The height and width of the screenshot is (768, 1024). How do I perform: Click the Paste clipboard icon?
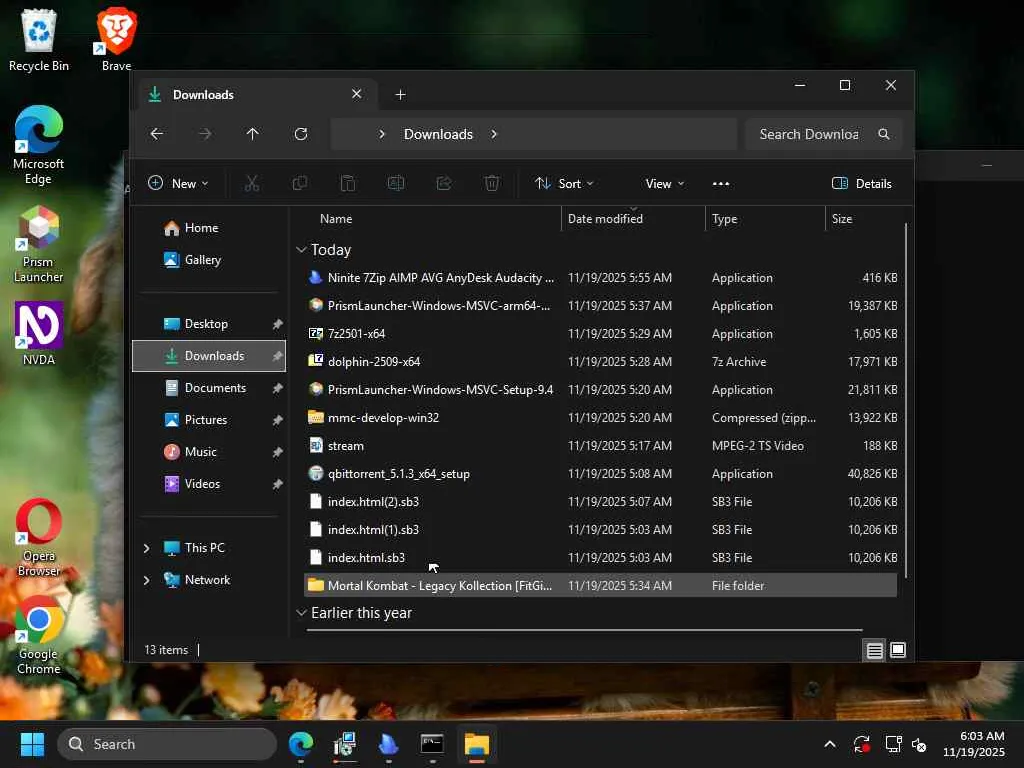[348, 184]
